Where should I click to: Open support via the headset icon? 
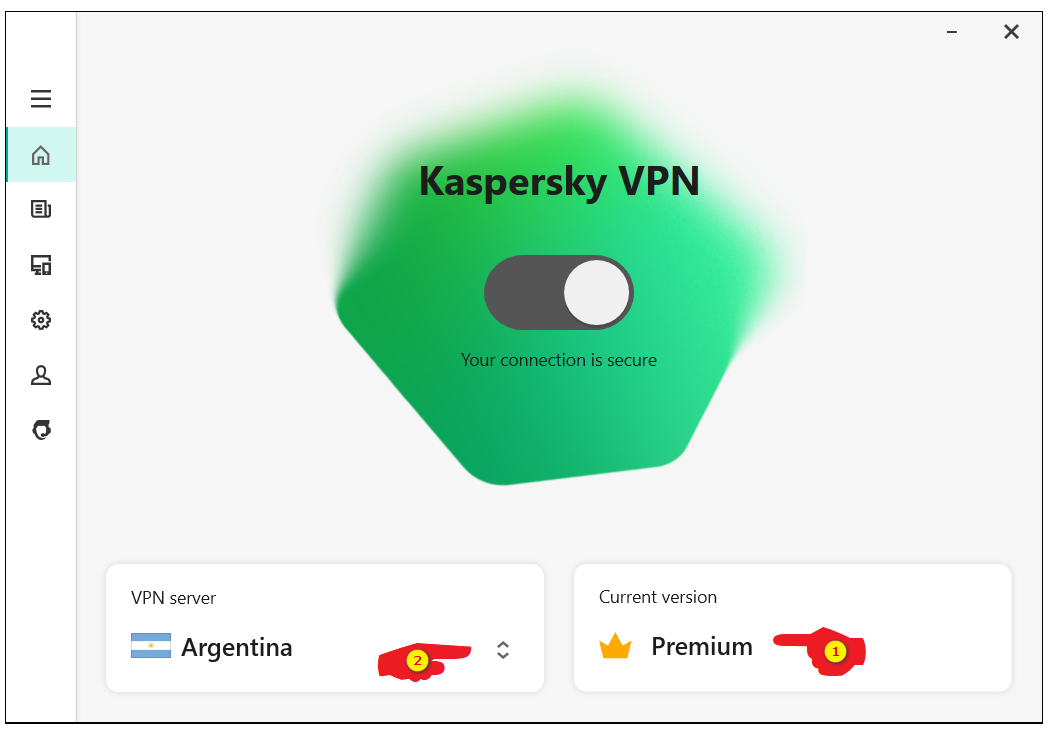(x=40, y=430)
